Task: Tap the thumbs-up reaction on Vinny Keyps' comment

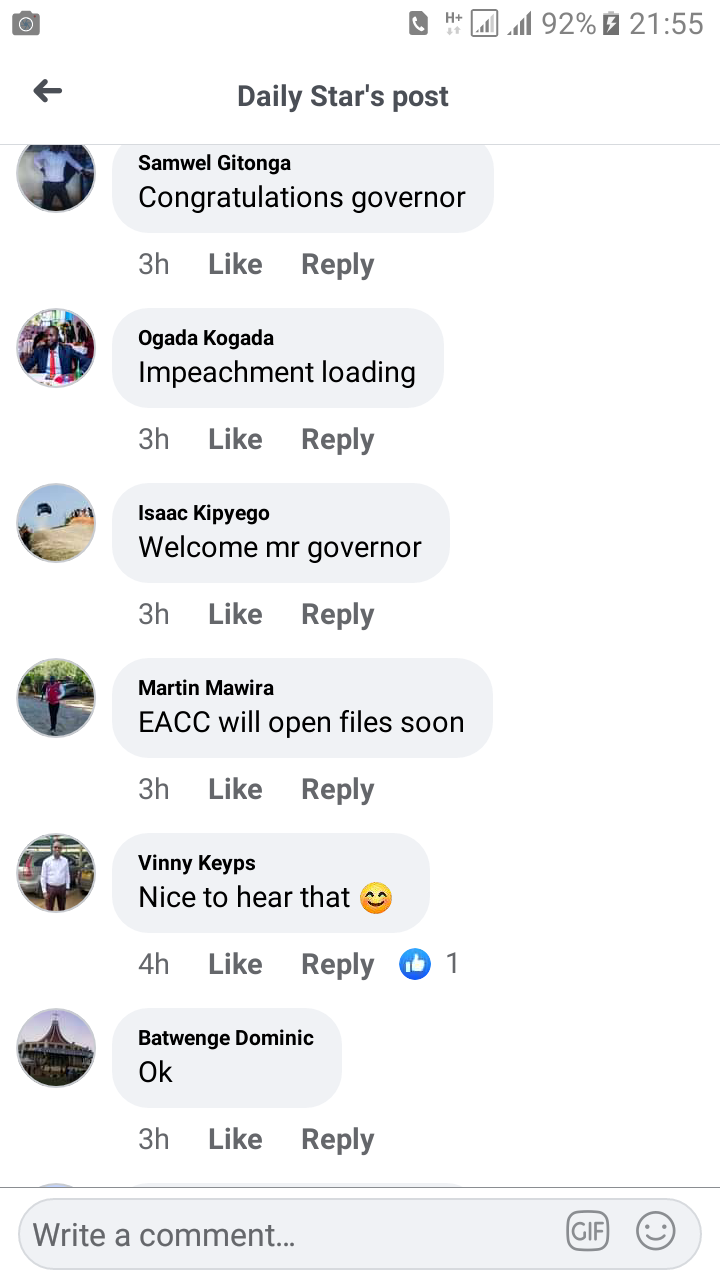Action: click(415, 964)
